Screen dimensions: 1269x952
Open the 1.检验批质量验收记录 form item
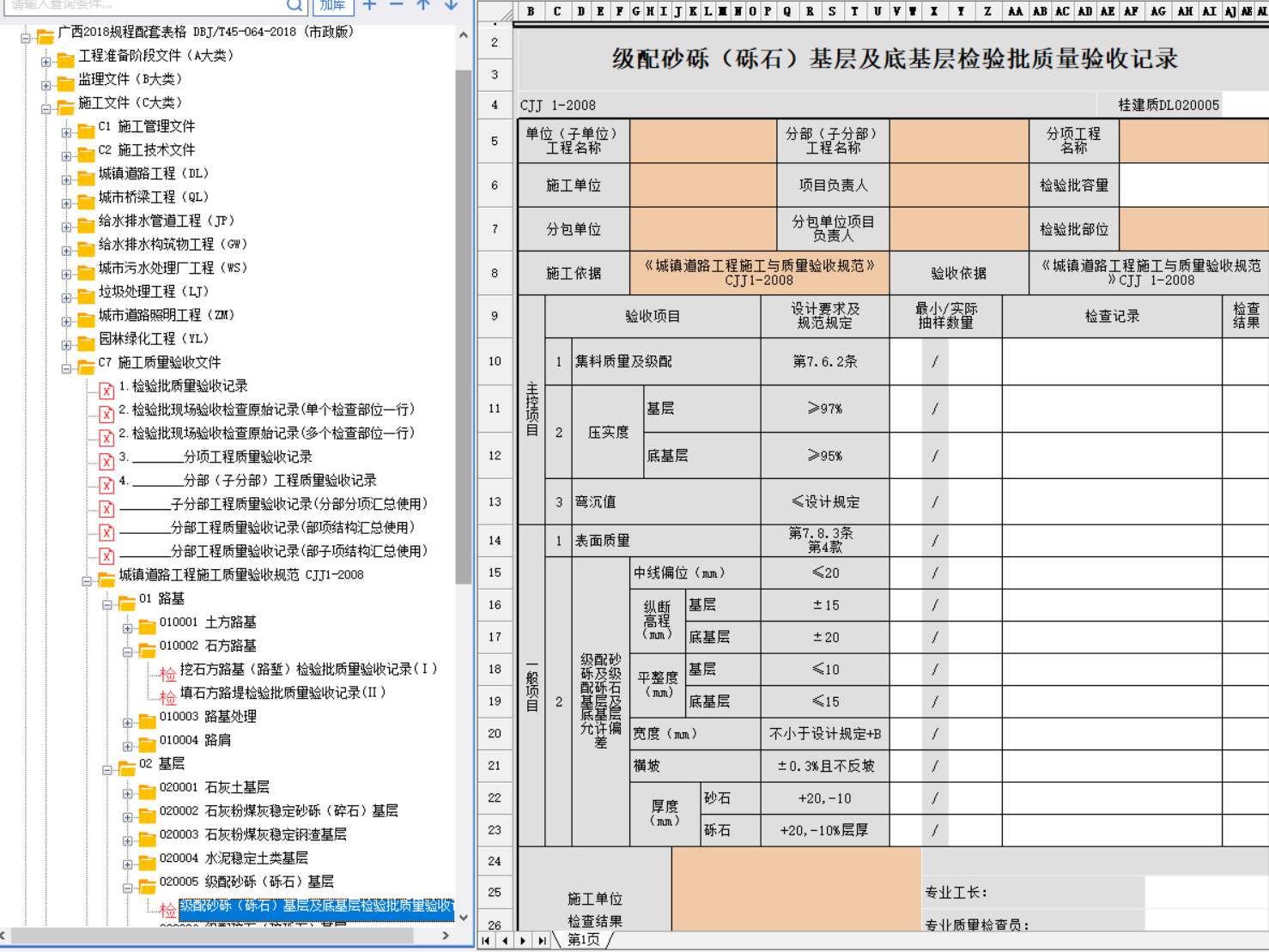(x=183, y=386)
